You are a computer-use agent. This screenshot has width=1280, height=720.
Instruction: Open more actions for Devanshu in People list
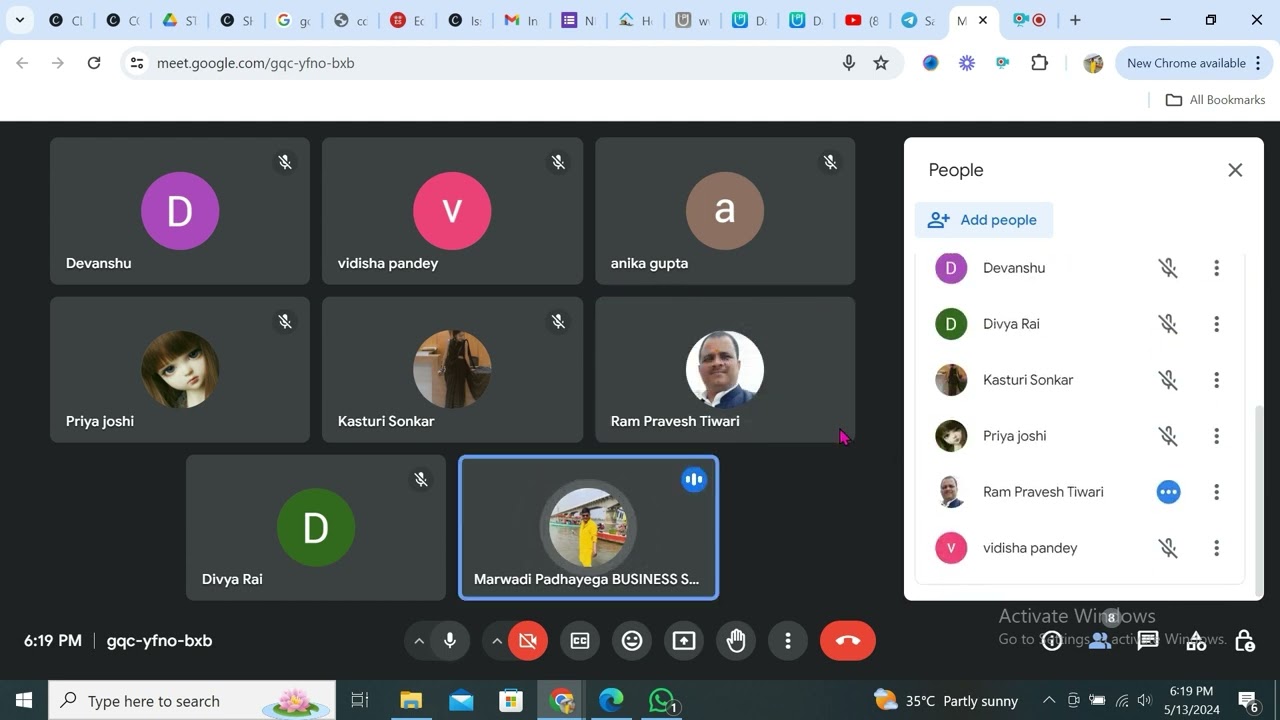(1216, 268)
